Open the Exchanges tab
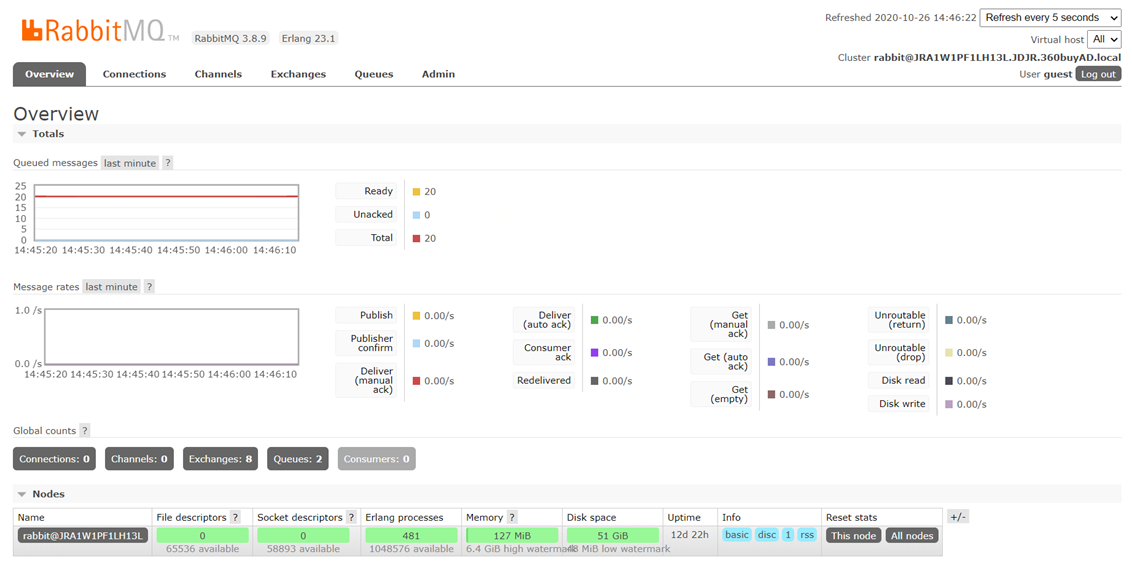Screen dimensions: 1132x565 [298, 74]
